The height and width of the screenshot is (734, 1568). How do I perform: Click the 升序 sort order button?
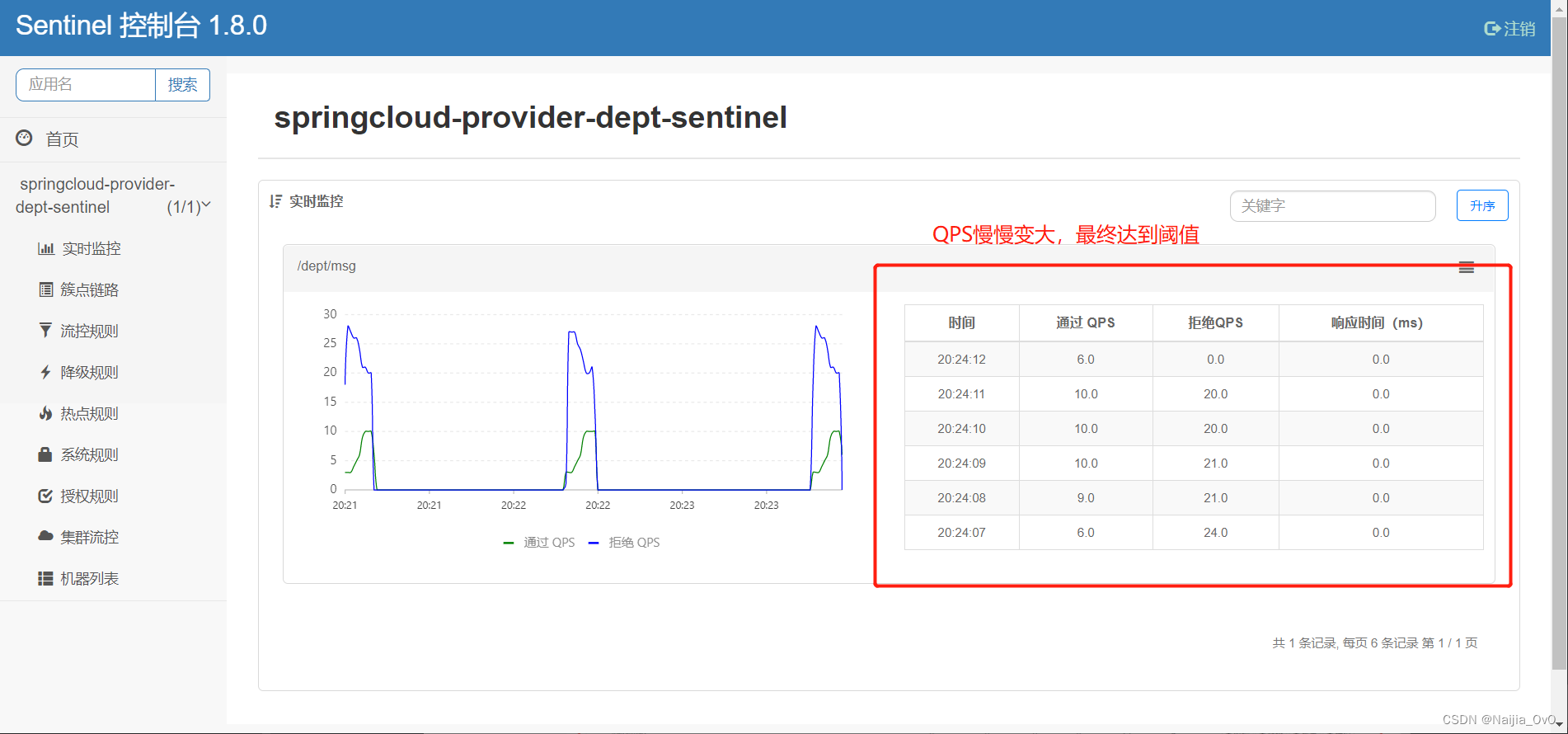click(x=1482, y=205)
